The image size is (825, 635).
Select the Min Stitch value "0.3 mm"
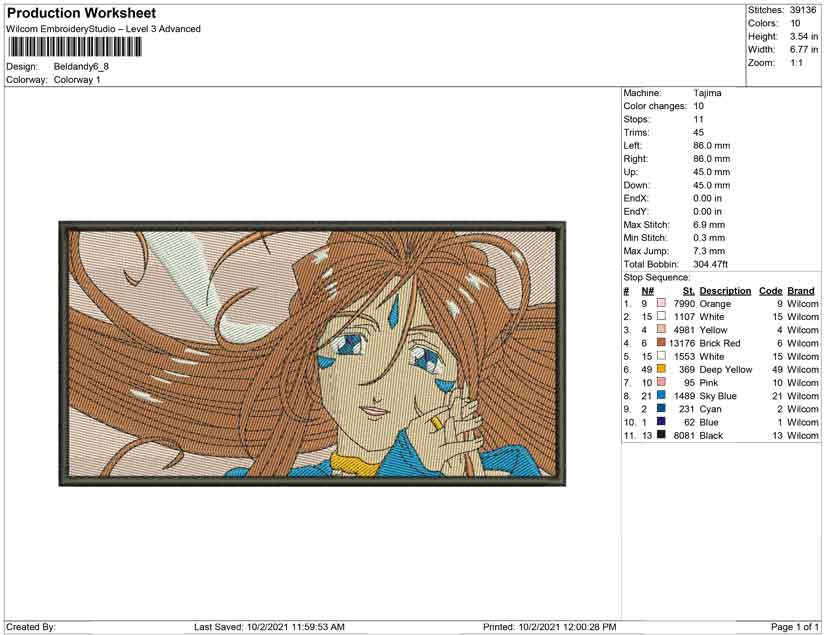click(709, 238)
